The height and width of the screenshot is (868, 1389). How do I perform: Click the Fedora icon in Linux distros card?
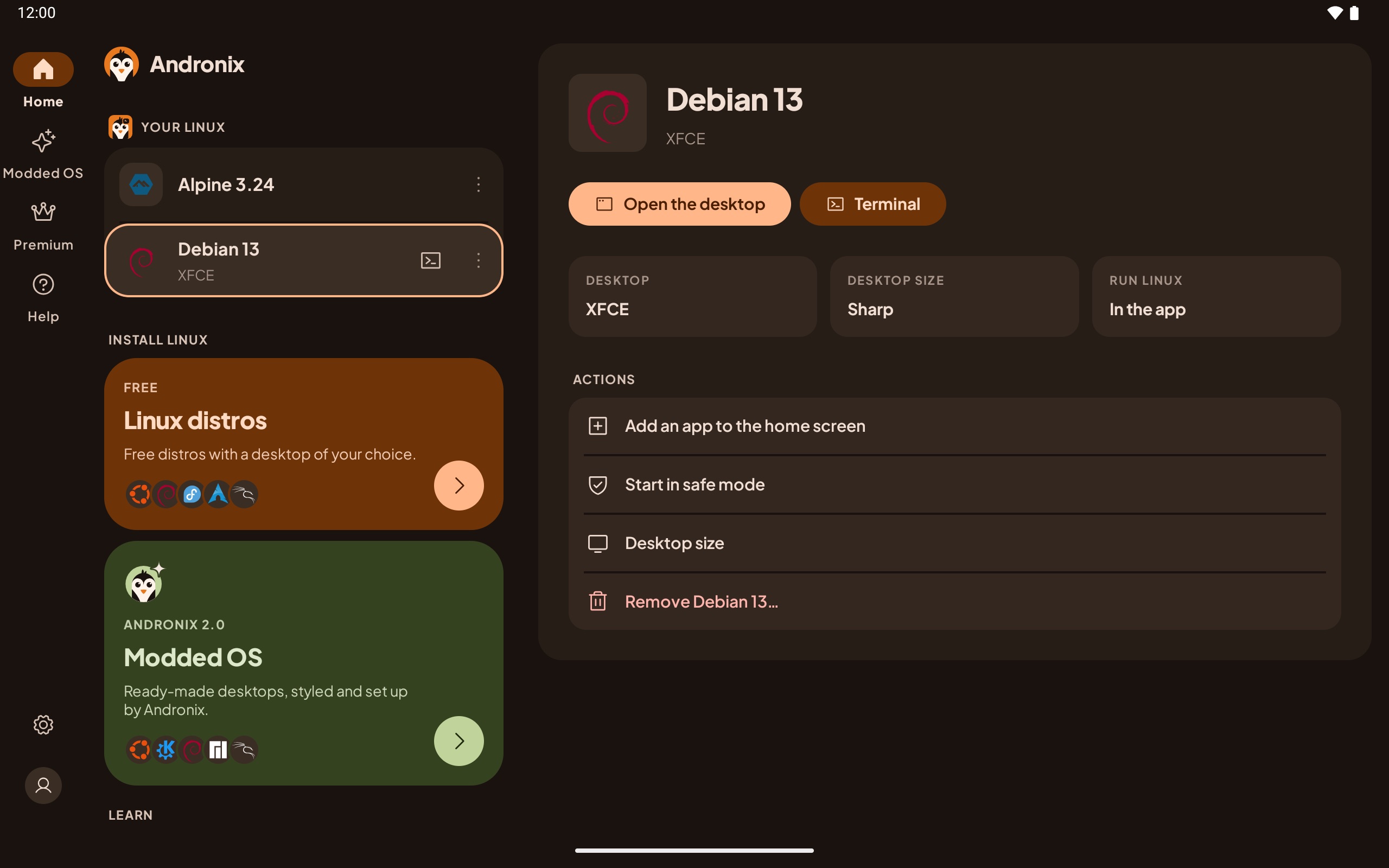tap(192, 494)
